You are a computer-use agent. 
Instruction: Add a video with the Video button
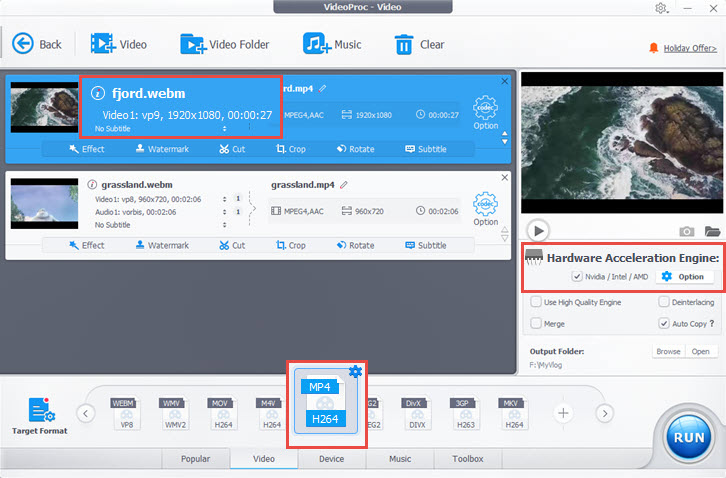(119, 44)
